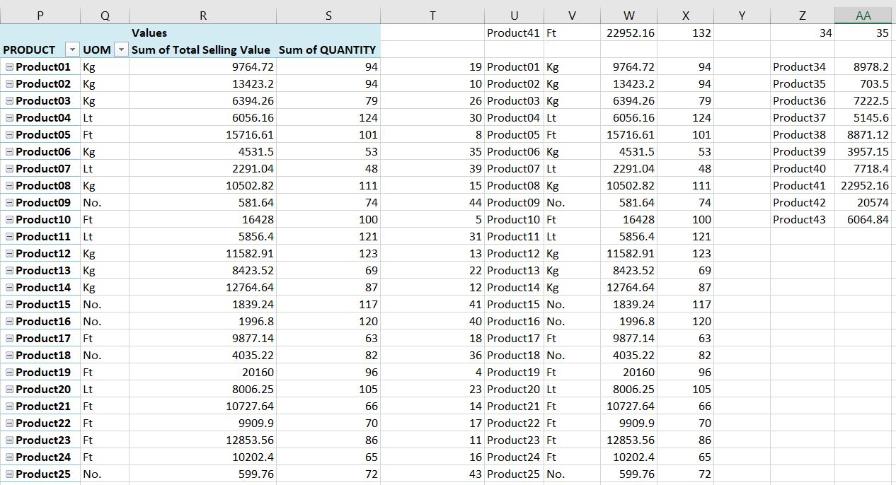Screen dimensions: 896x485
Task: Select Product42 cell in column Z
Action: click(802, 203)
